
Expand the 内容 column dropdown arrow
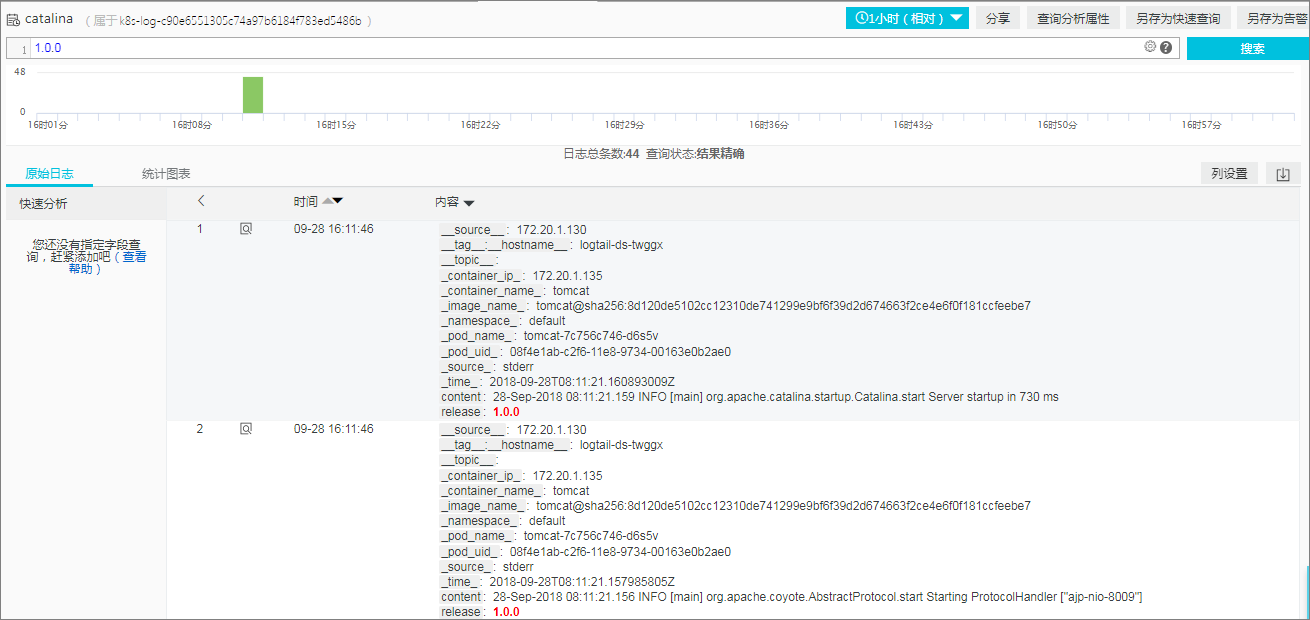point(469,203)
